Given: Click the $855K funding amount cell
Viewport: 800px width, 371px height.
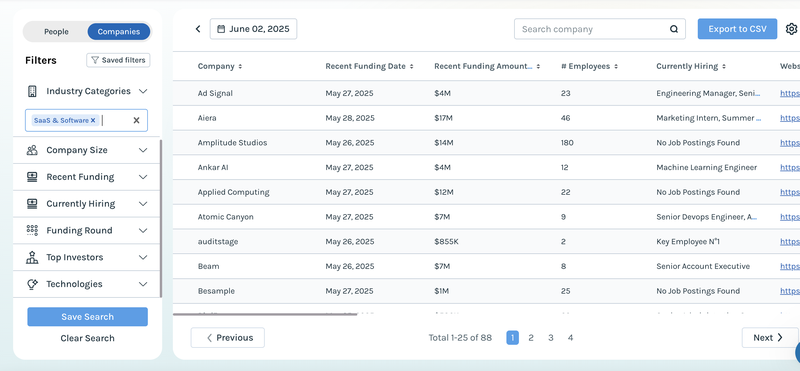Looking at the screenshot, I should point(446,242).
